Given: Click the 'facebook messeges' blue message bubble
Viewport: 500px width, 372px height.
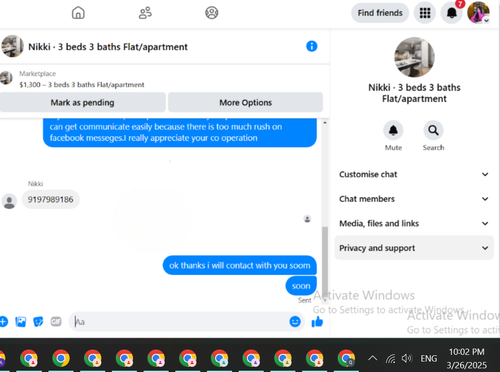Looking at the screenshot, I should tap(180, 132).
